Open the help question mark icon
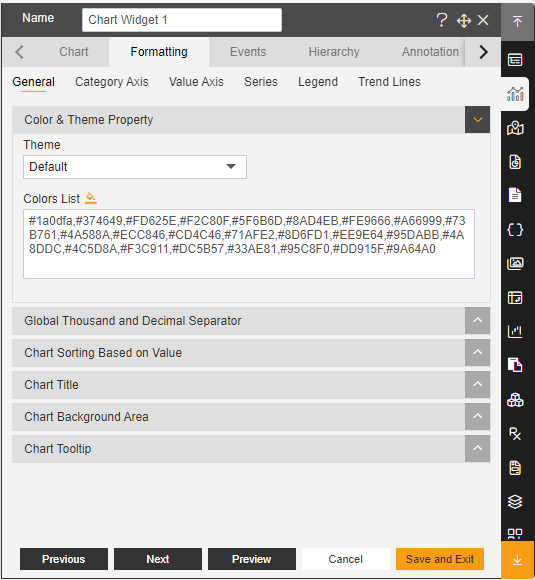Image resolution: width=535 pixels, height=580 pixels. [x=442, y=20]
